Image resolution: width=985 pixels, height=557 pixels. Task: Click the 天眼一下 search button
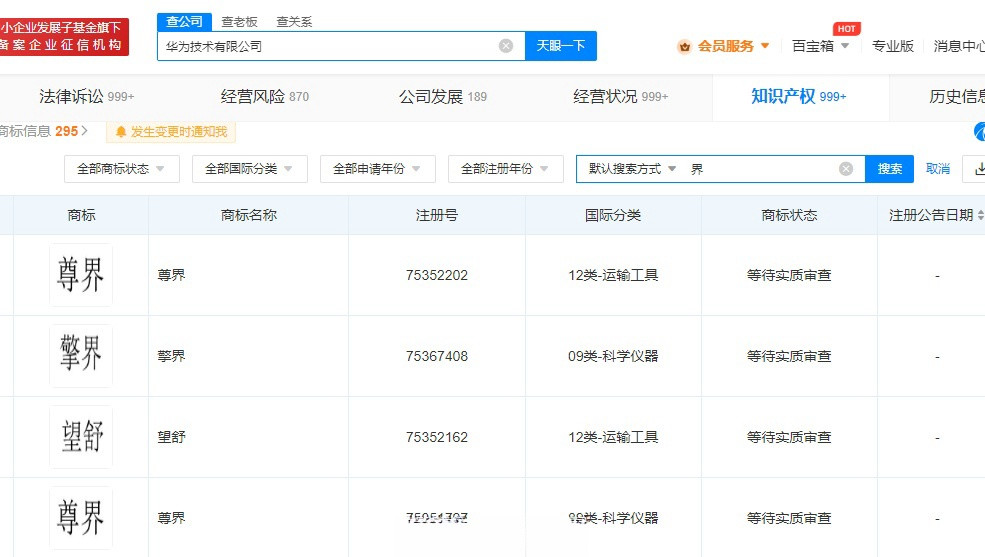(560, 46)
